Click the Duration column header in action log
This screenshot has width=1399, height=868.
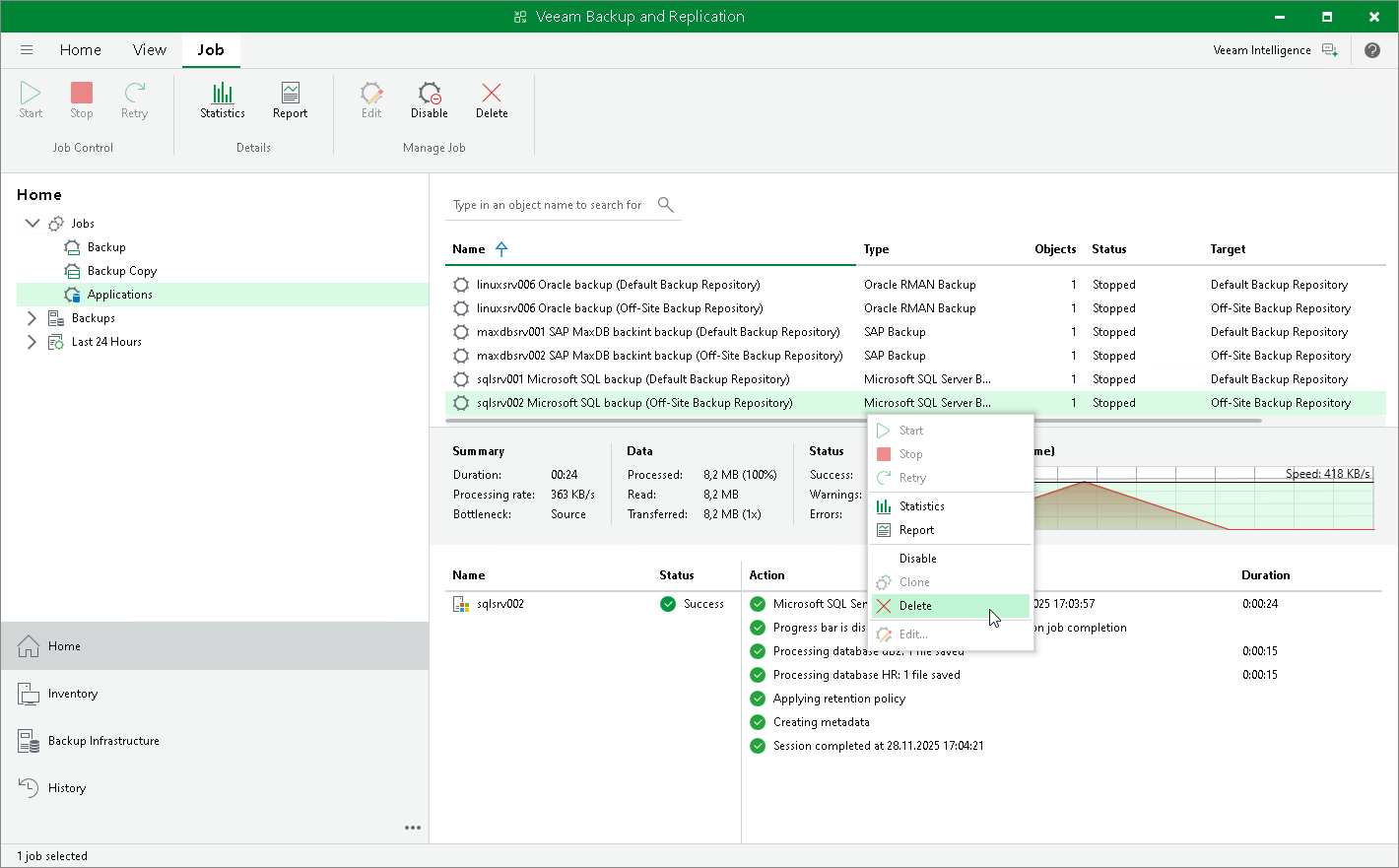(x=1266, y=575)
